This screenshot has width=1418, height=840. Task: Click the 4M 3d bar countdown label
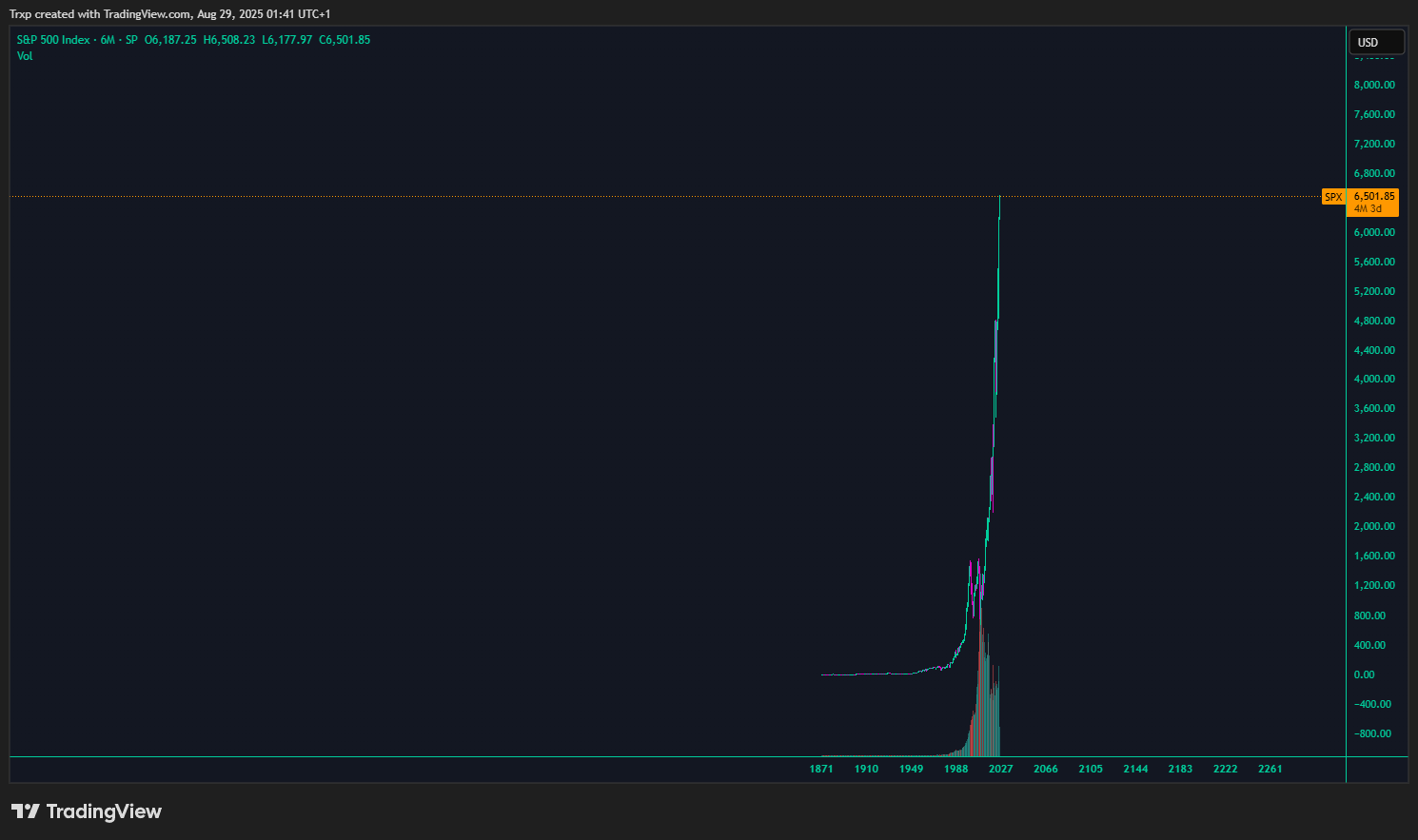pos(1368,209)
